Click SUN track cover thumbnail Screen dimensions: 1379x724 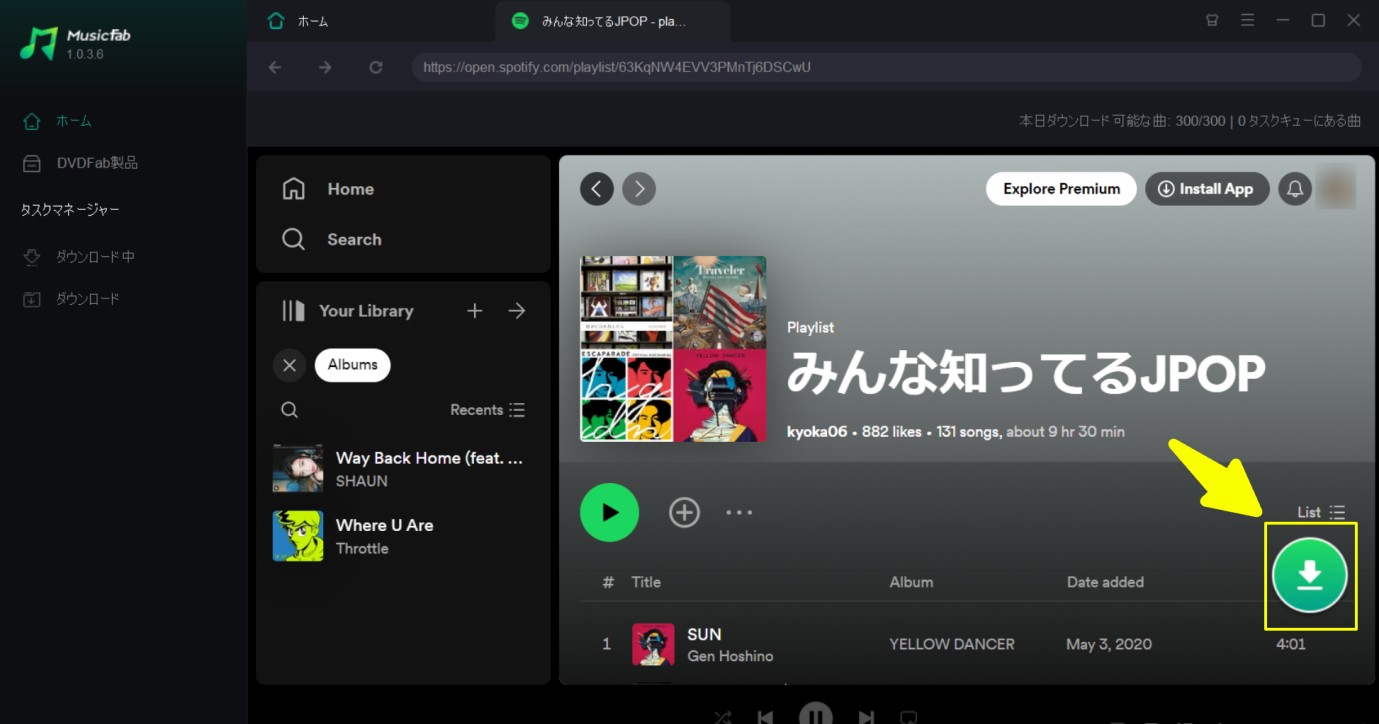point(653,645)
